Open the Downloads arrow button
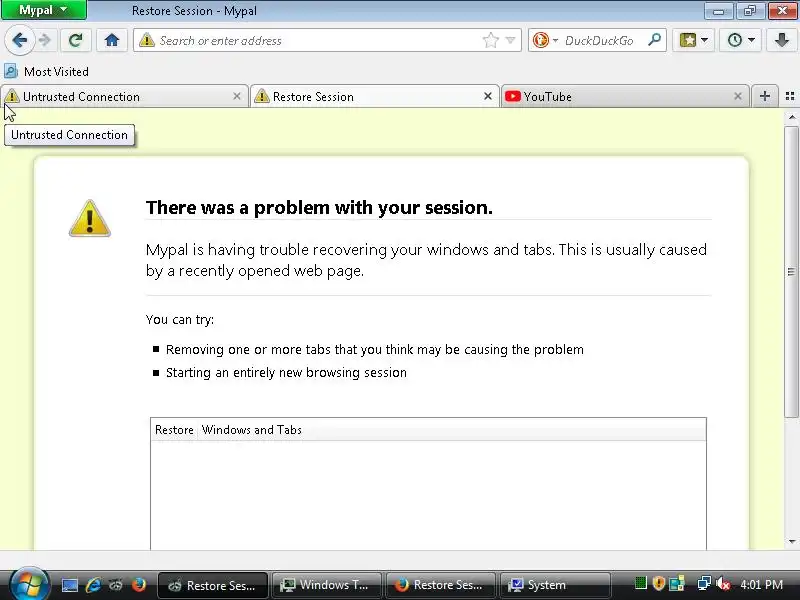The image size is (800, 600). coord(781,40)
